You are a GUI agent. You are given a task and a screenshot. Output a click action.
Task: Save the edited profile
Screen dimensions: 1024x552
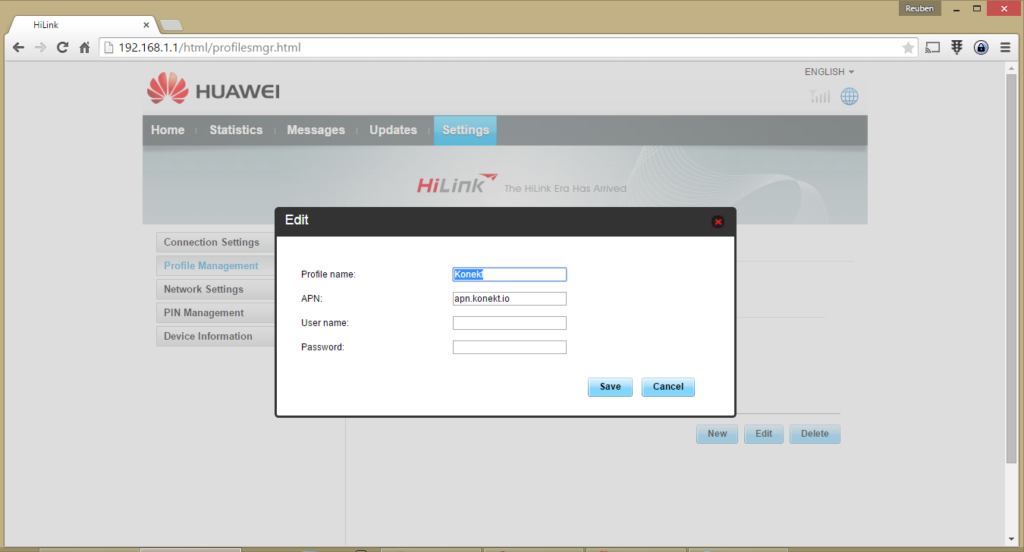610,387
